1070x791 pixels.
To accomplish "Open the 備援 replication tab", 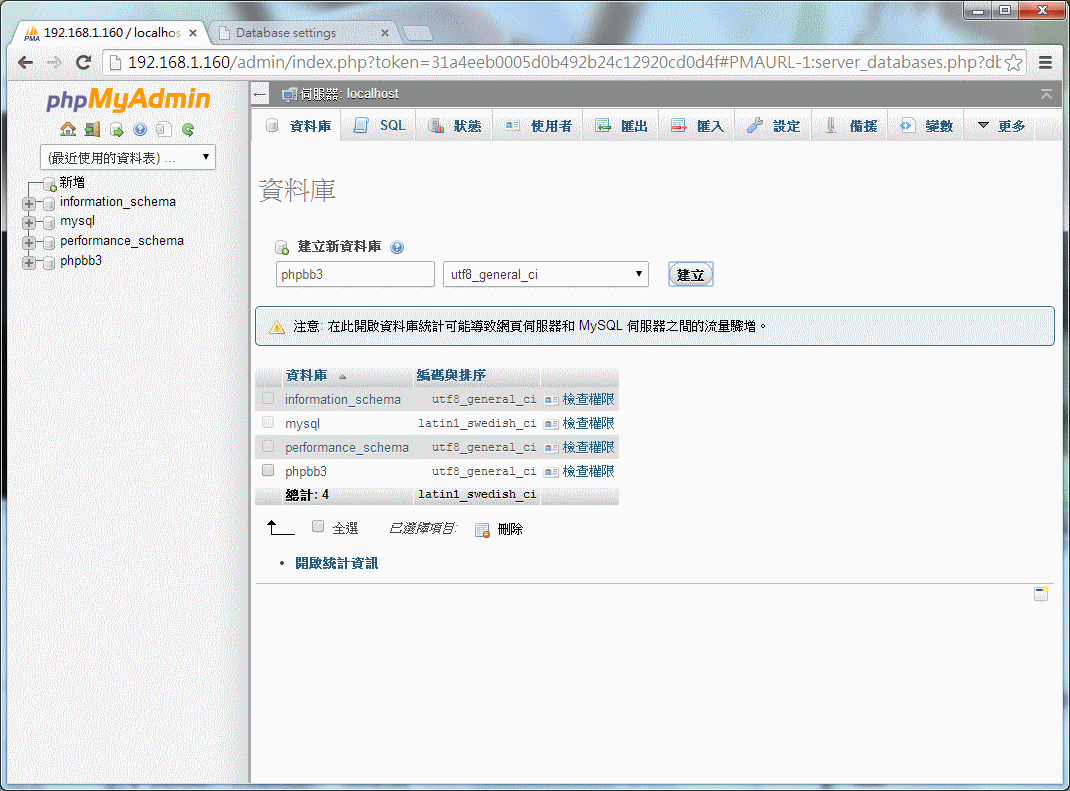I will tap(850, 126).
